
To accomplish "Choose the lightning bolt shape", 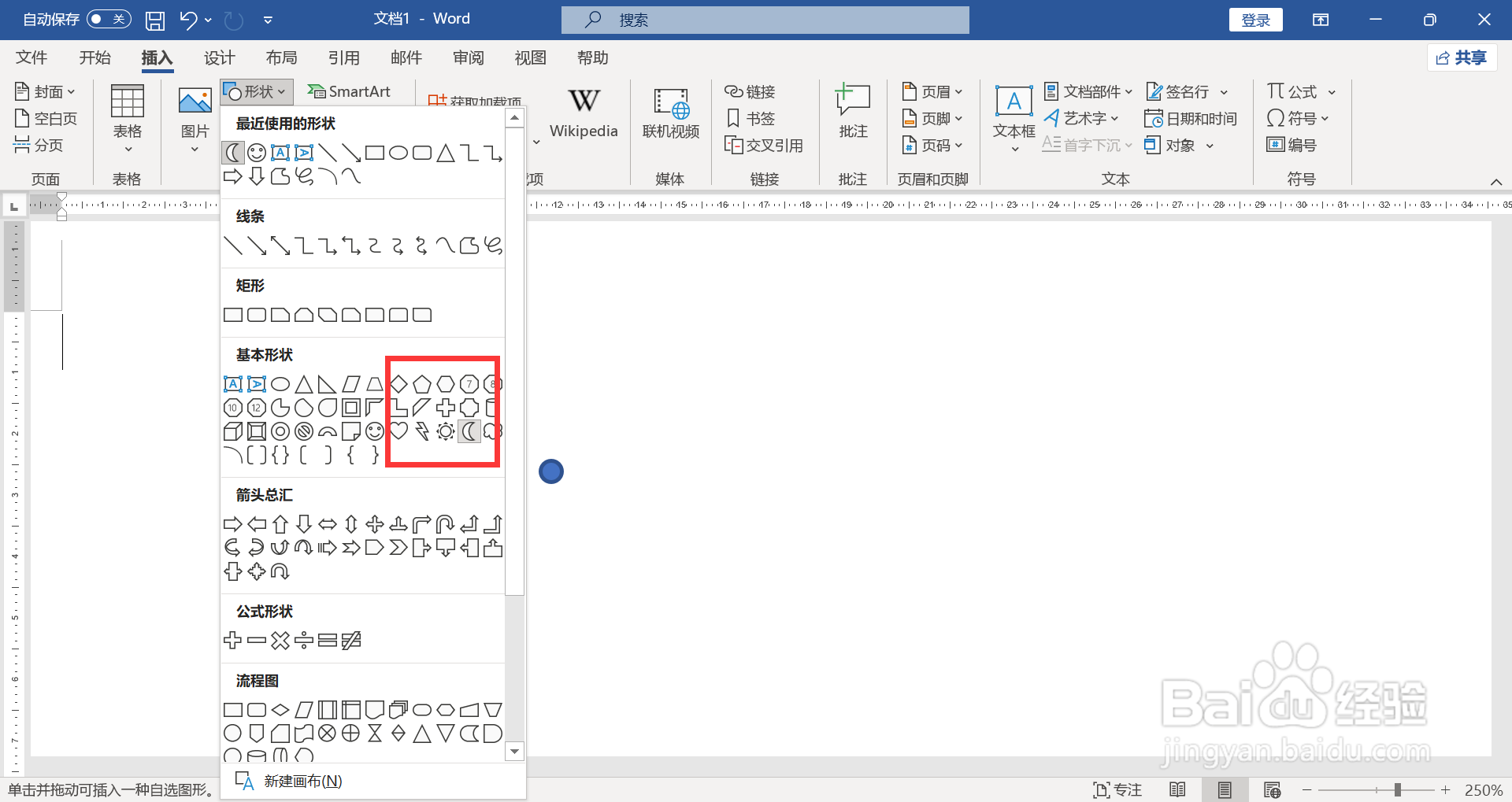I will coord(422,431).
